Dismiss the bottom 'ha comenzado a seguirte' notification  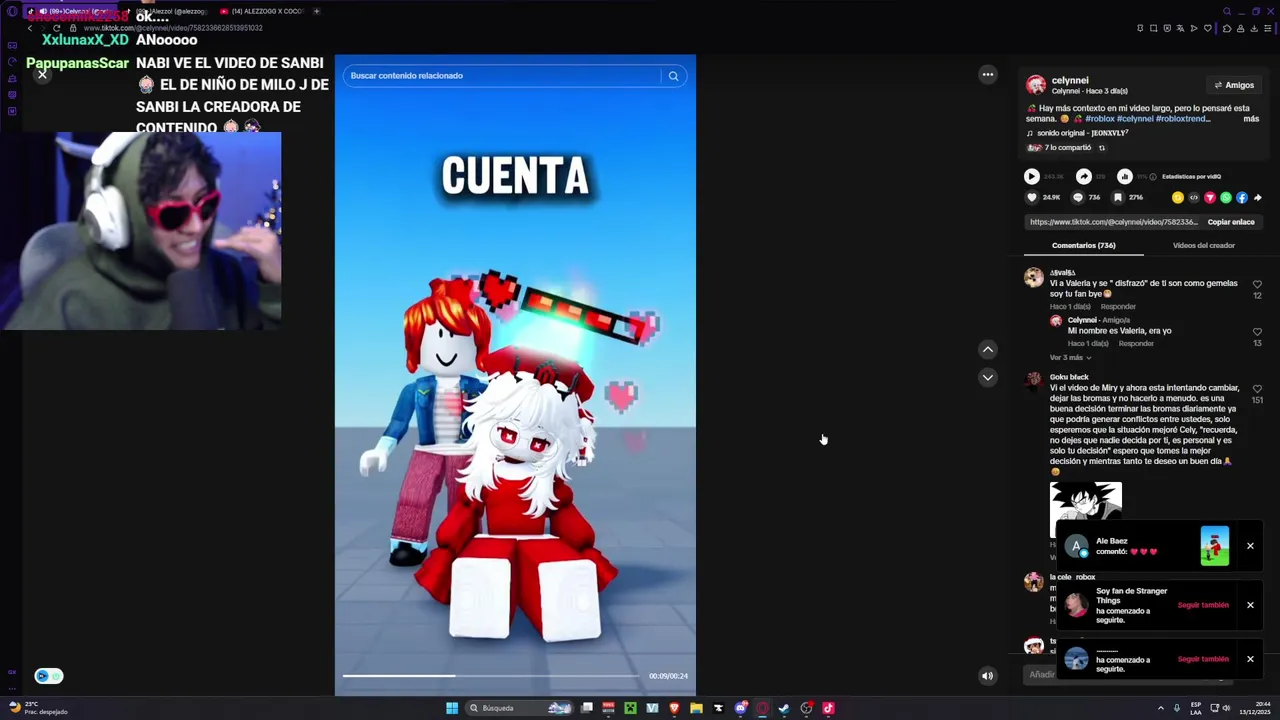(1250, 659)
